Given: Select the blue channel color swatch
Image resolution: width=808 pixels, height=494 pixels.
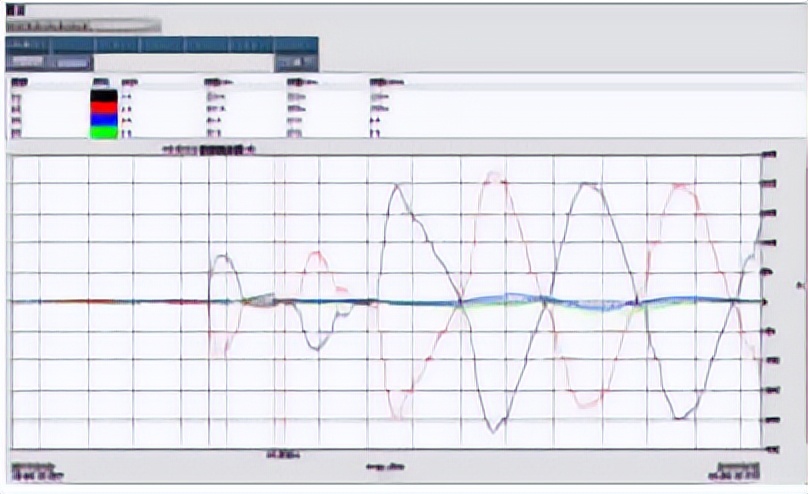Looking at the screenshot, I should tap(104, 120).
